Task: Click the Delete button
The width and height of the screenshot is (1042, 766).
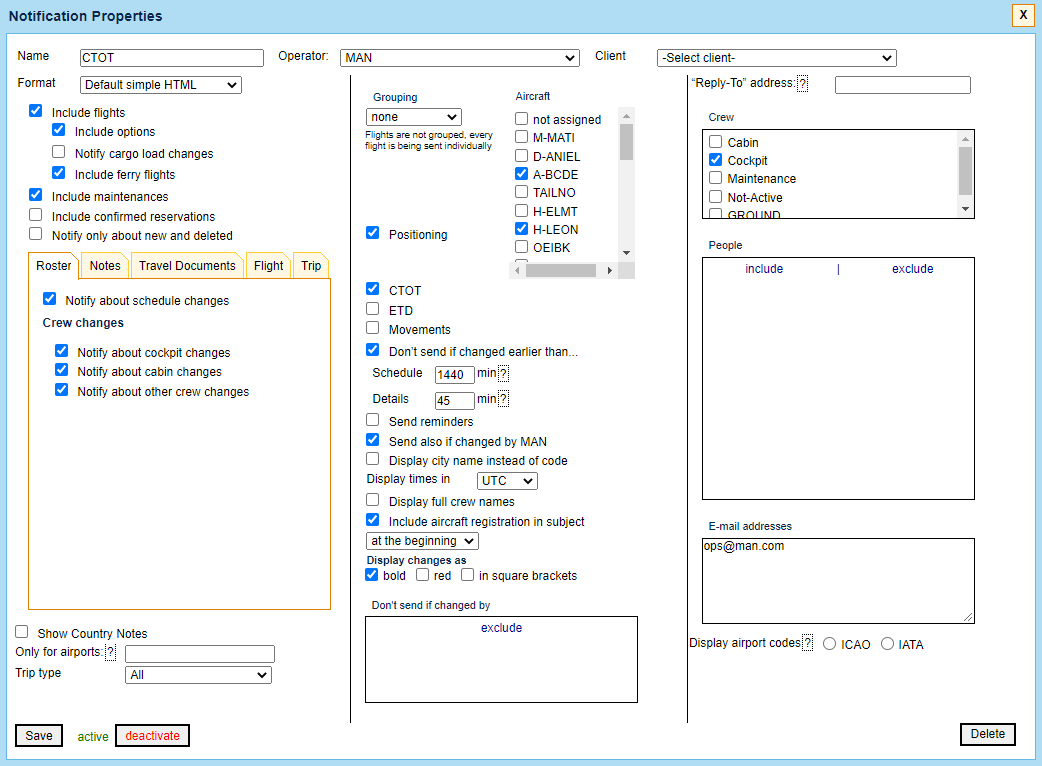Action: tap(988, 734)
